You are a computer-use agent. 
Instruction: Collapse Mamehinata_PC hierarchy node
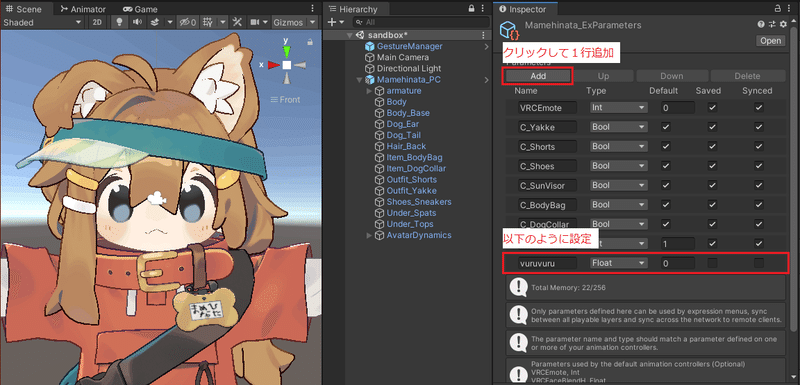click(x=359, y=80)
